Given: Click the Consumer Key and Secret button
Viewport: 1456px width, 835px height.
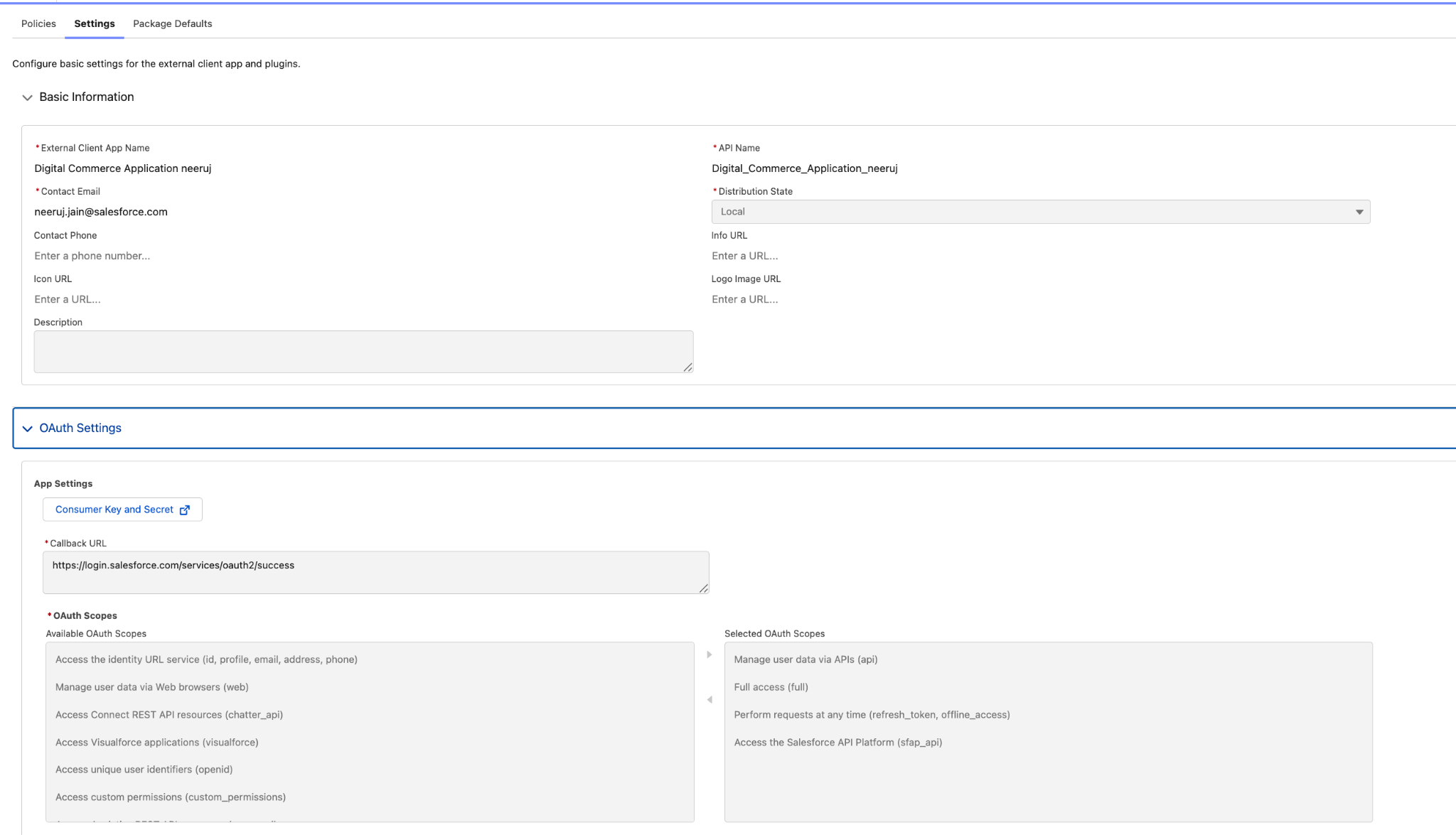Looking at the screenshot, I should point(122,510).
